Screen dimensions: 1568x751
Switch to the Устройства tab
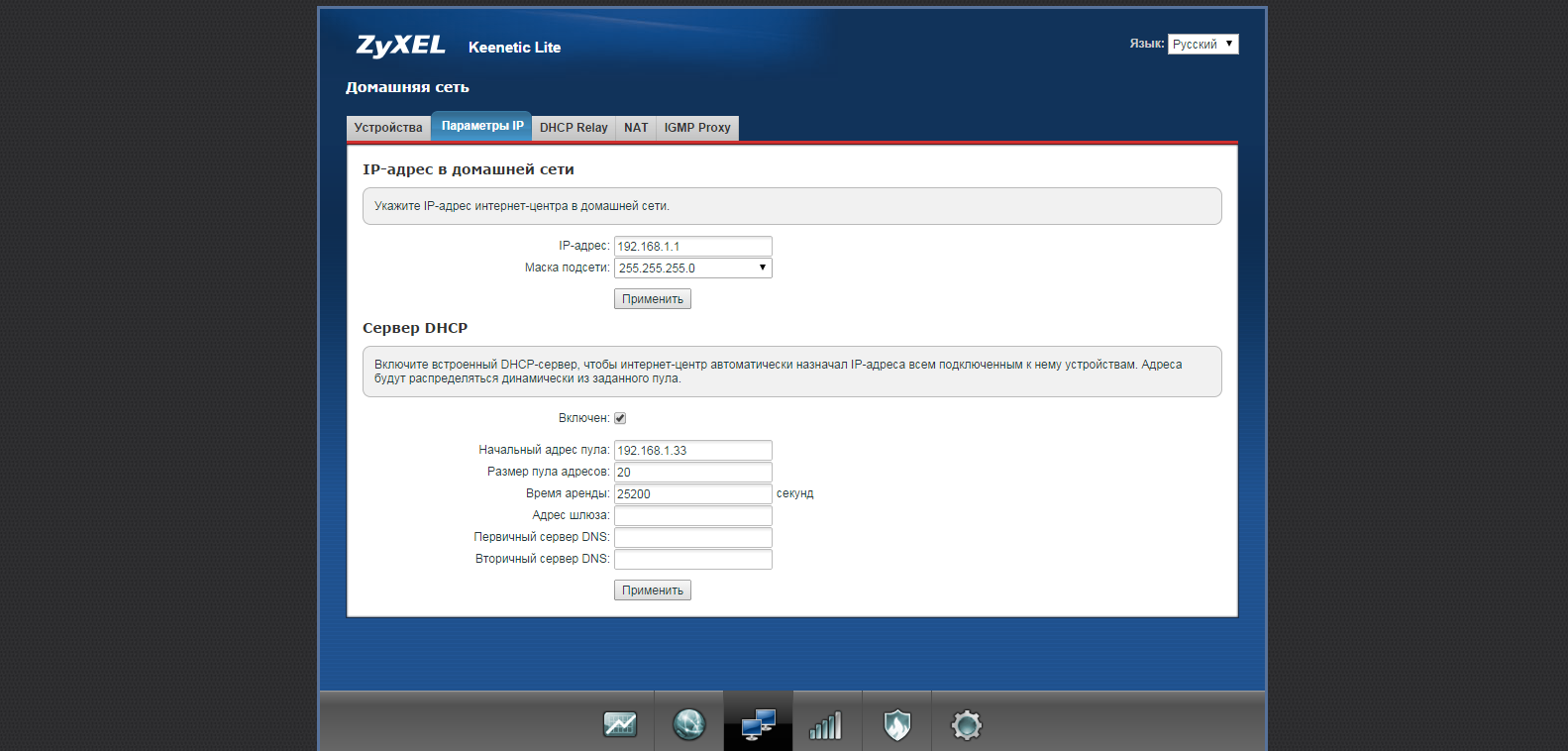coord(388,128)
